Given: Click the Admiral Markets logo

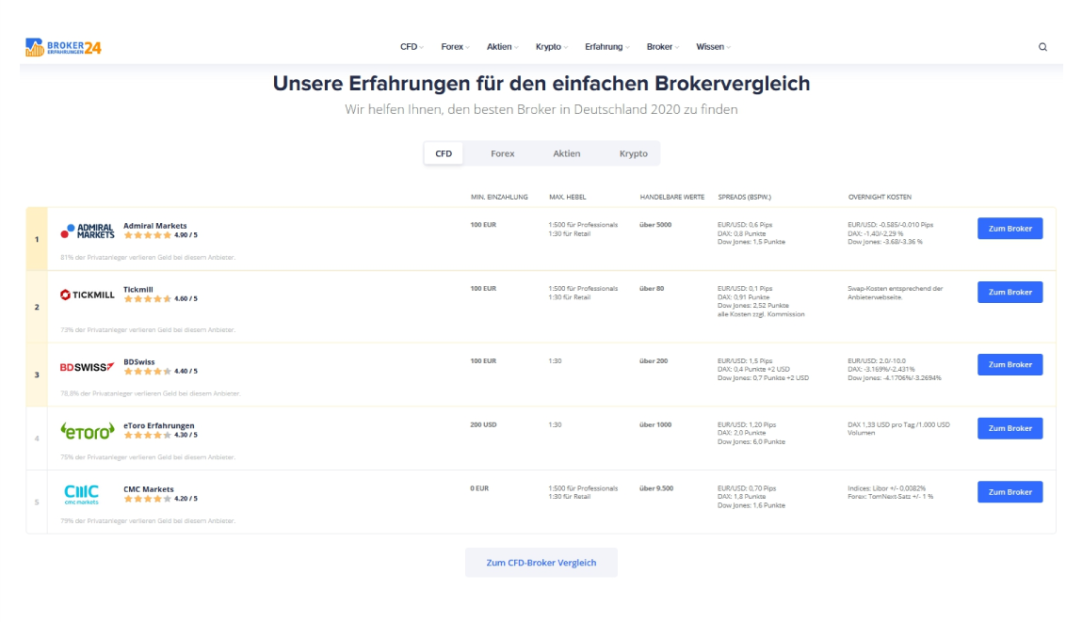Looking at the screenshot, I should pos(87,231).
